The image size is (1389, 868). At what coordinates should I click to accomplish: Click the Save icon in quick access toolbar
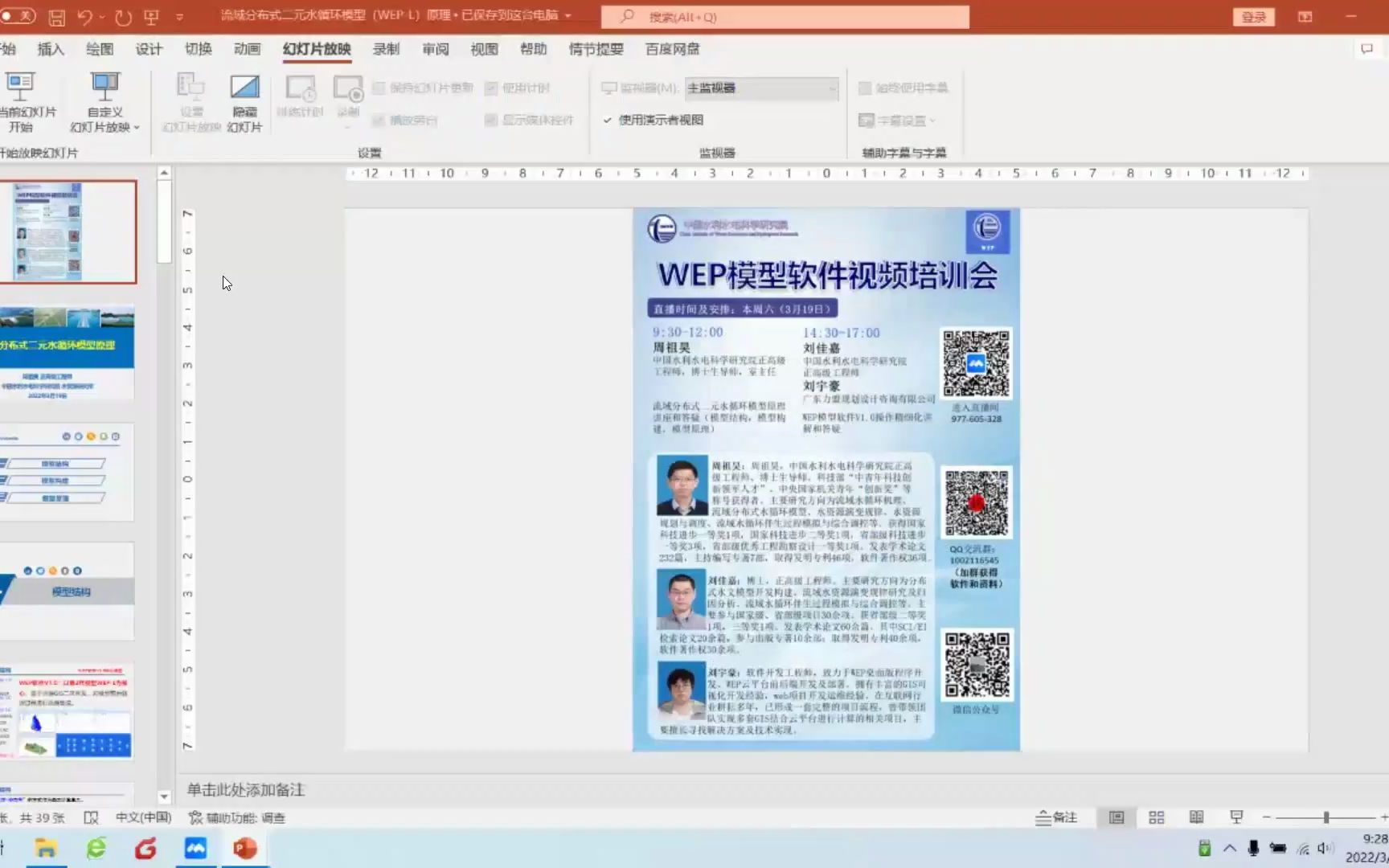(x=56, y=16)
